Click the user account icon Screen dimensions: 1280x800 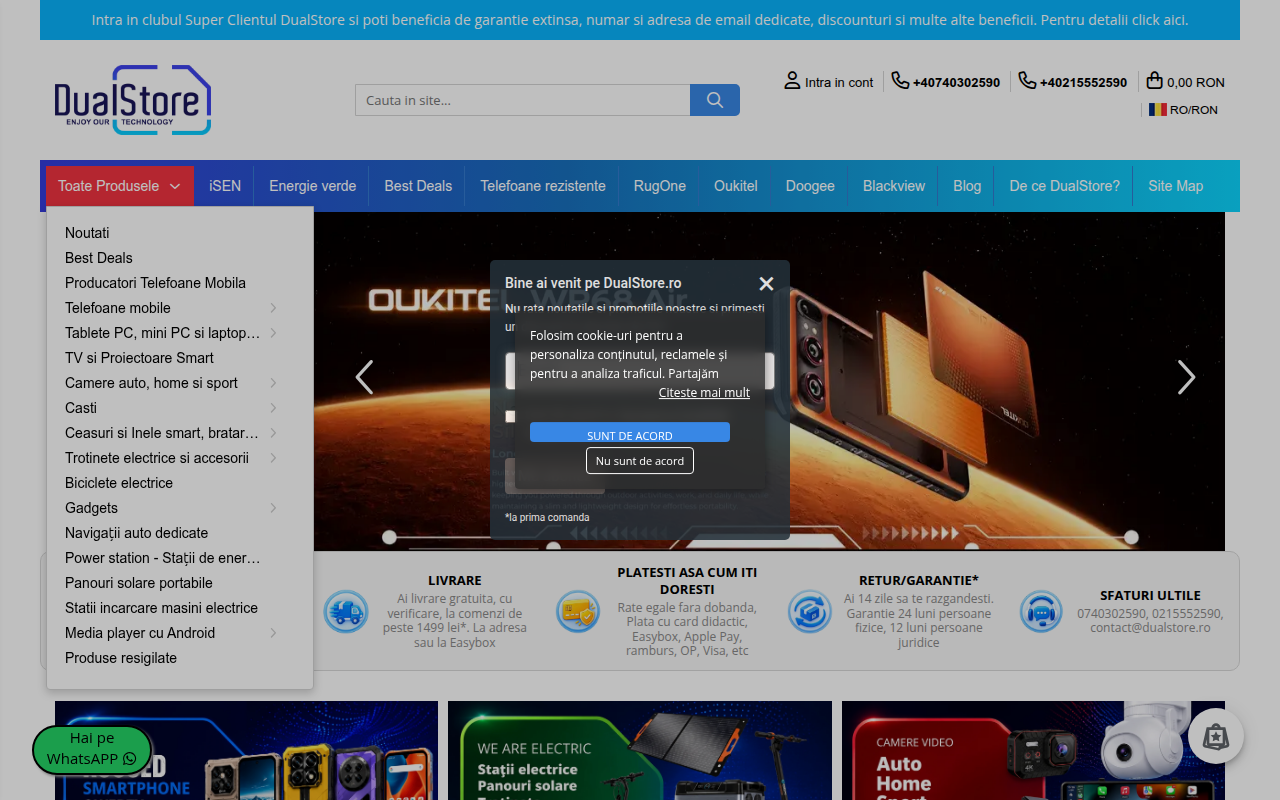(x=792, y=81)
